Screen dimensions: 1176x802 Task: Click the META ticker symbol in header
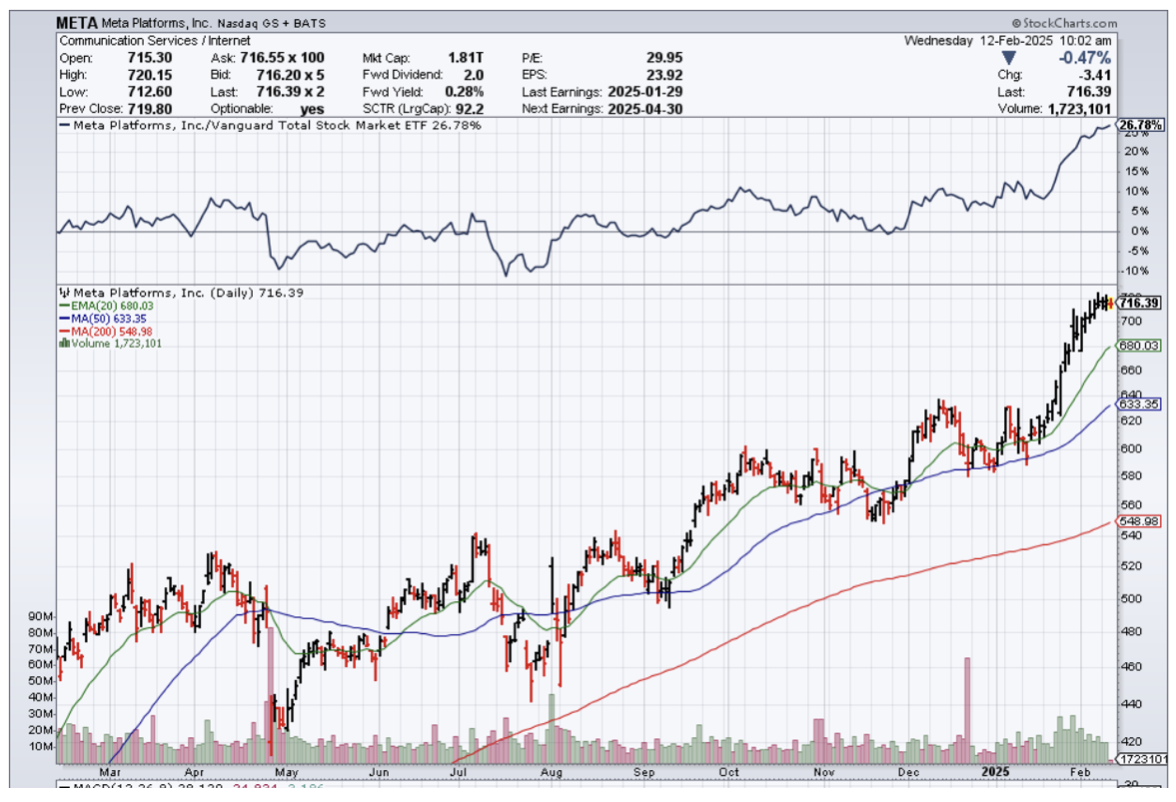pyautogui.click(x=78, y=22)
